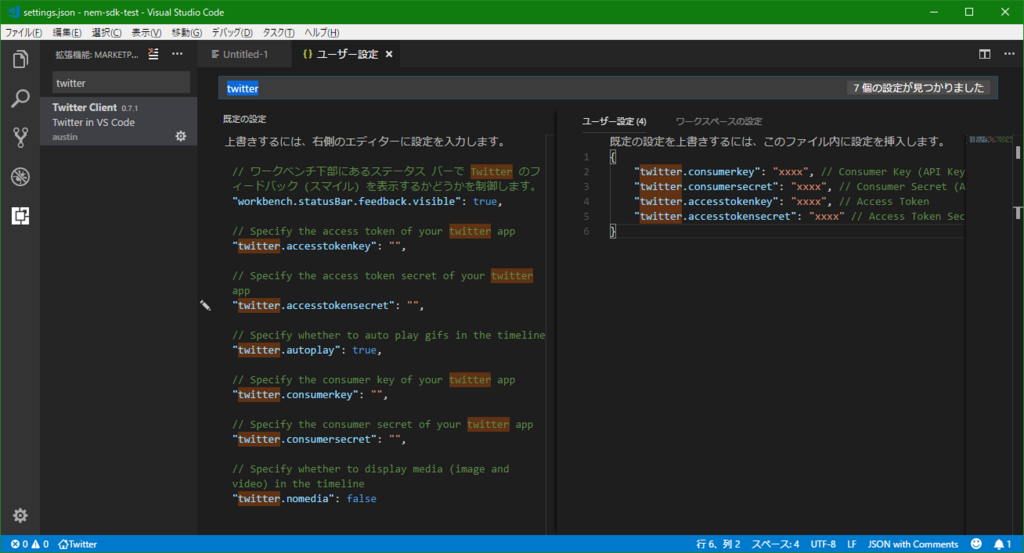Open the Manage gear in activity bar
The width and height of the screenshot is (1024, 553).
point(20,515)
